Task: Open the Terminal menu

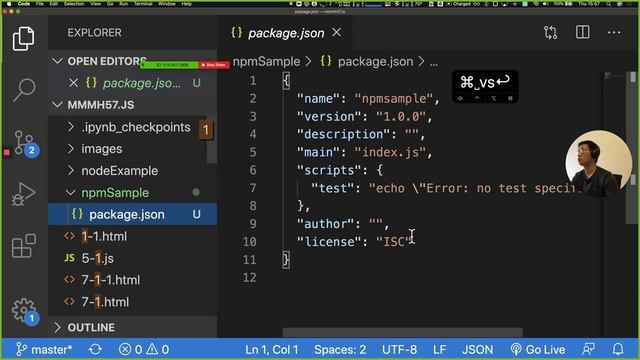Action: tap(143, 4)
